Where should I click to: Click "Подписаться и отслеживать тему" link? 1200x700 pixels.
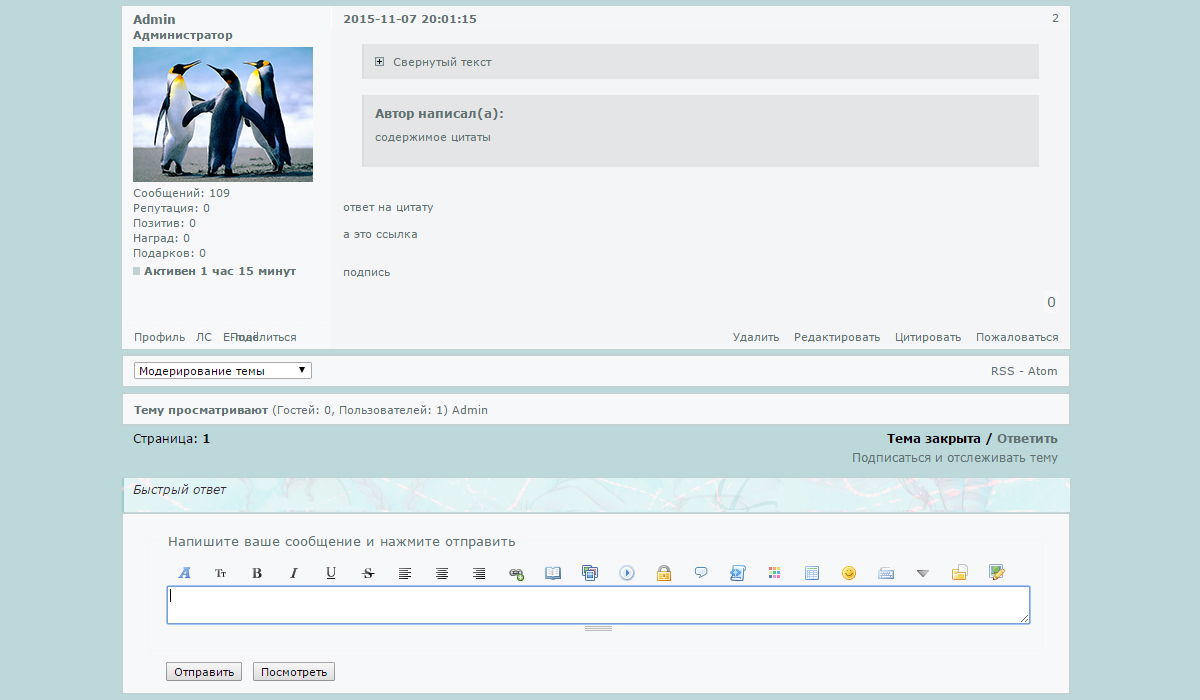pos(954,458)
